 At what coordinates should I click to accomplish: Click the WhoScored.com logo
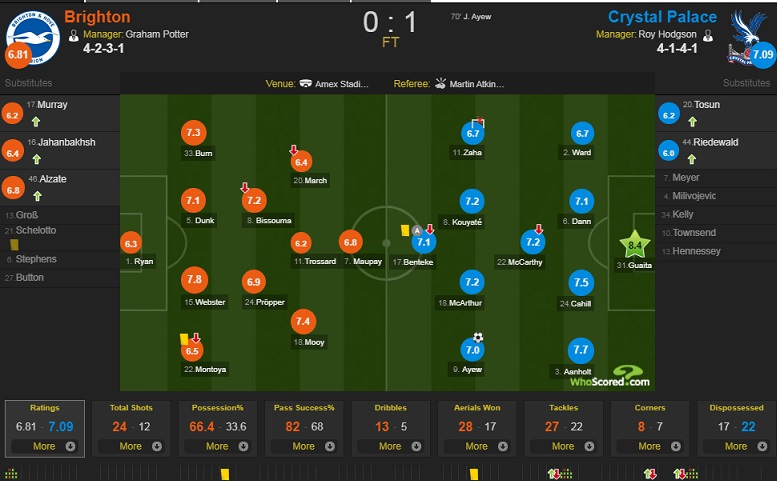tap(610, 376)
